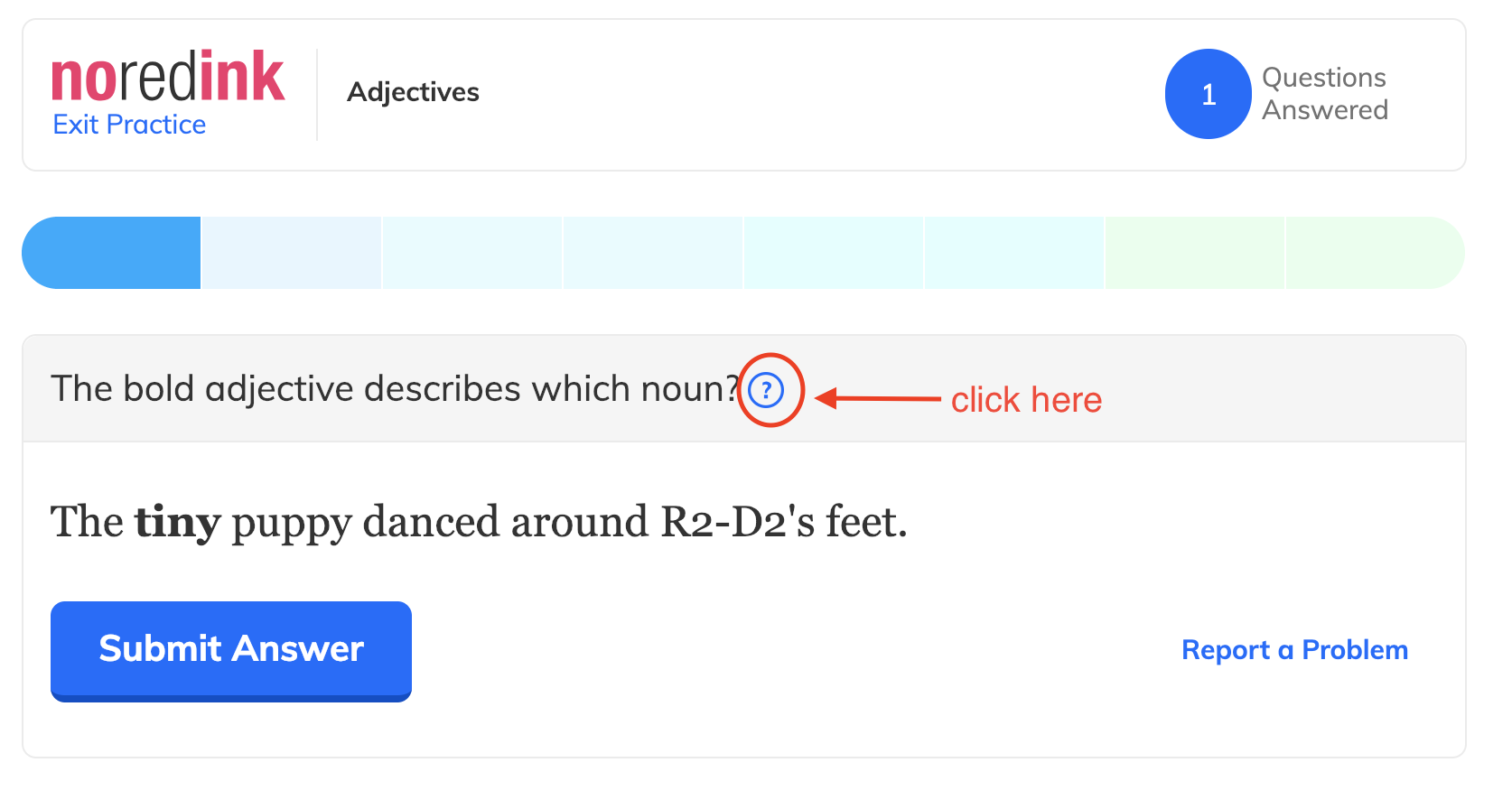
Task: Click the second progress bar segment
Action: pos(292,253)
